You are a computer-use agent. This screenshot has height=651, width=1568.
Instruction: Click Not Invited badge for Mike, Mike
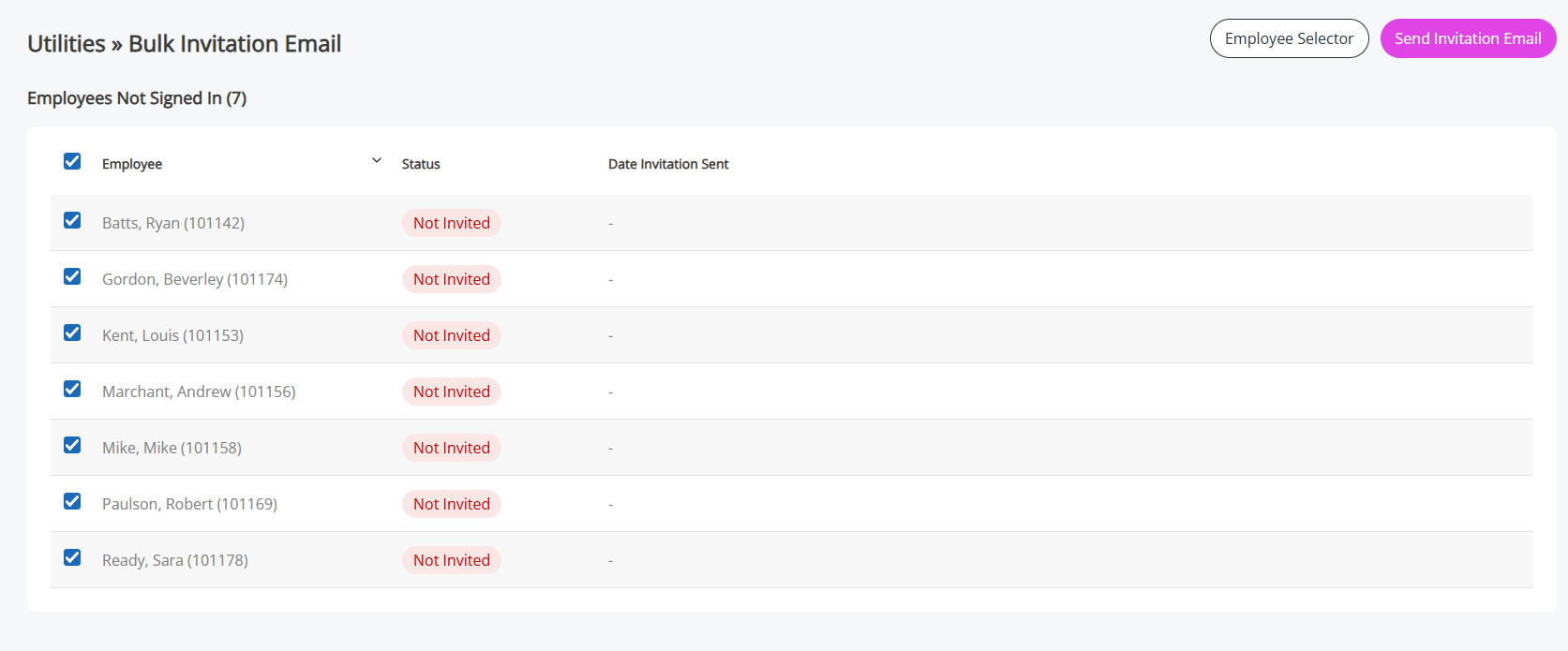(x=451, y=448)
